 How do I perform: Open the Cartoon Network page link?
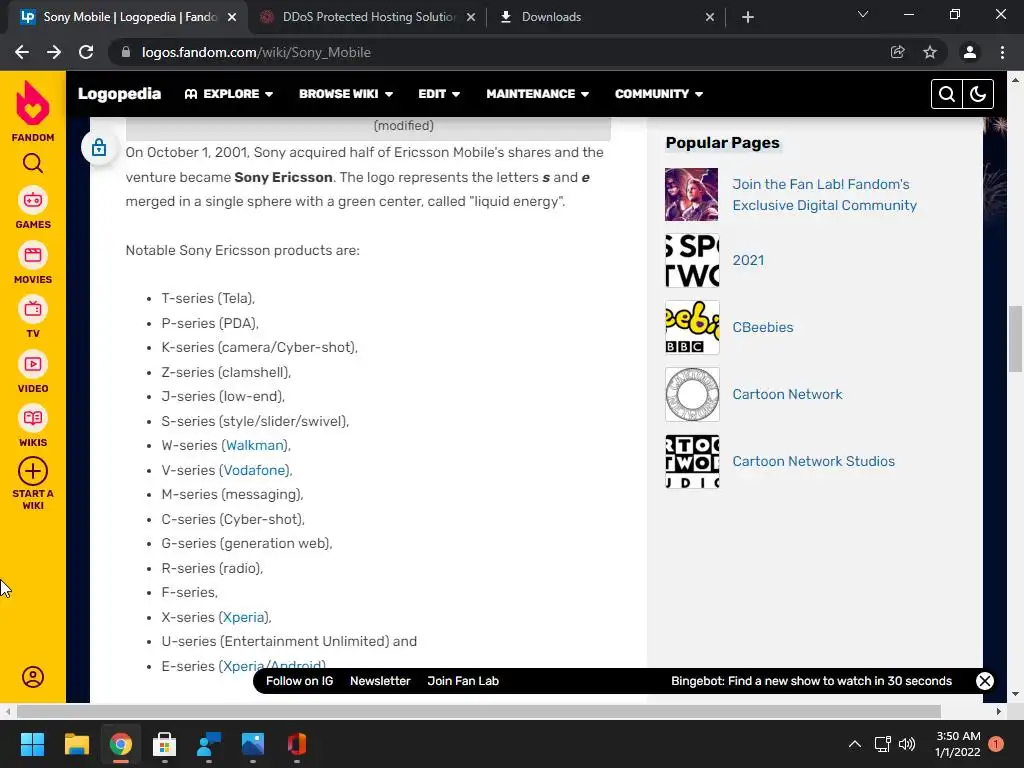click(787, 394)
